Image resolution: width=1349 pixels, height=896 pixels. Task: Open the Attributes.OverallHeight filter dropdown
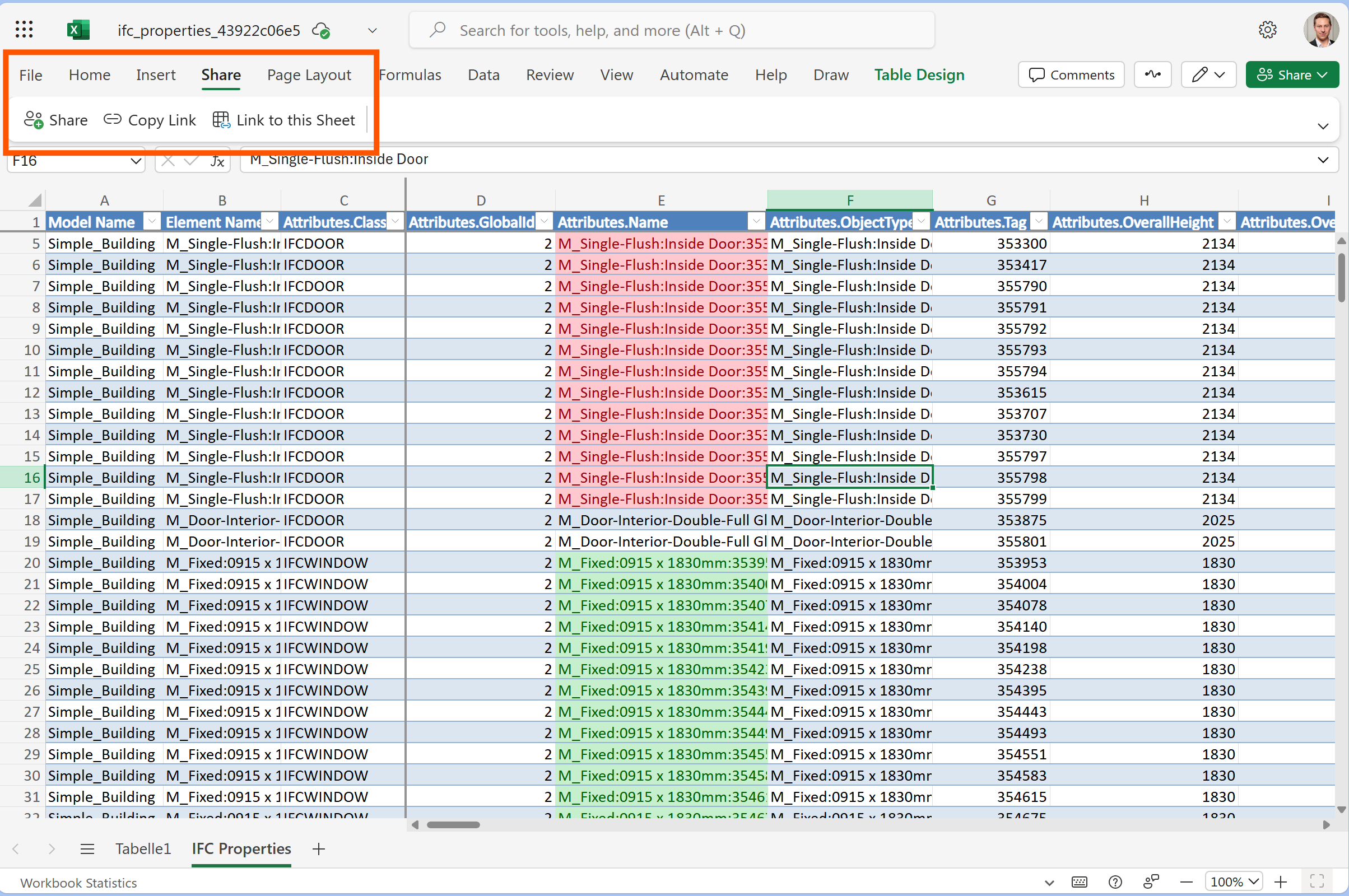1227,221
